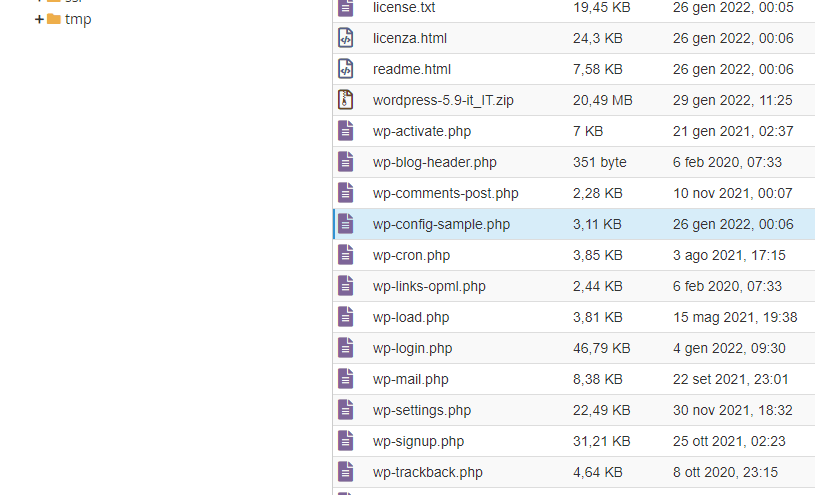Select the wp-blog-header.php file name
This screenshot has height=495, width=815.
coord(435,162)
